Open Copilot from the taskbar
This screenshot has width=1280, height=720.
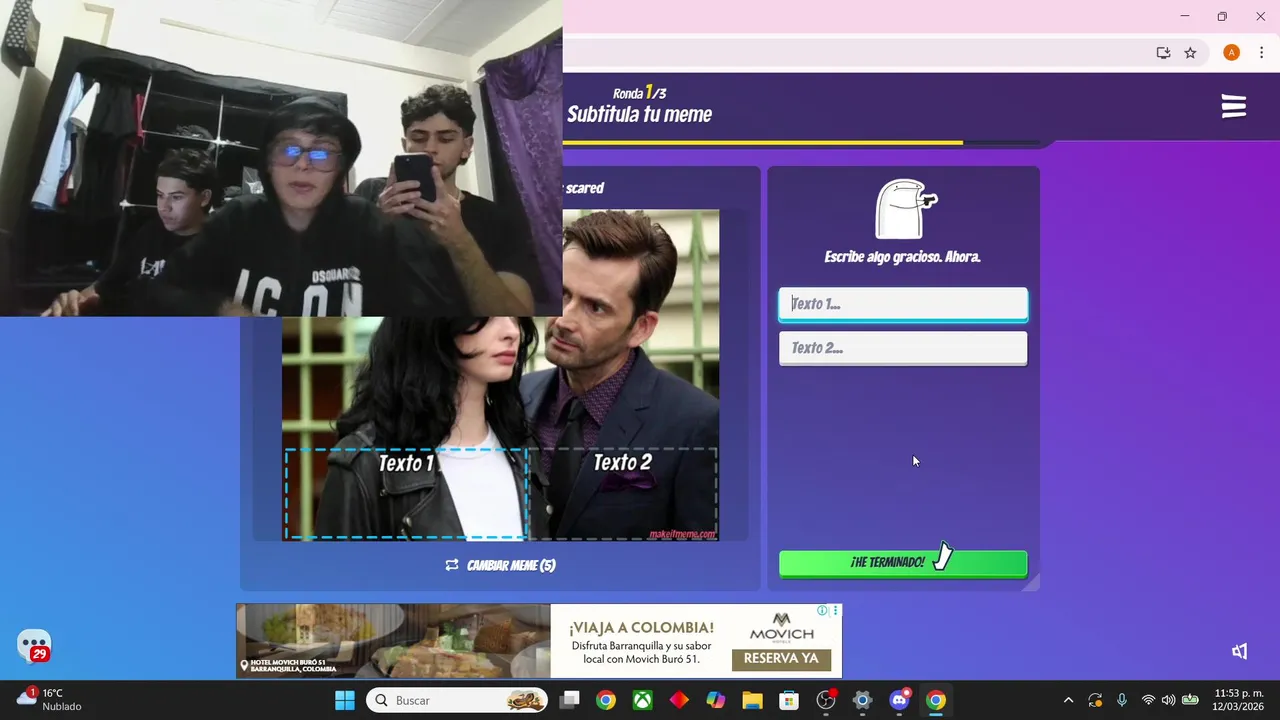coord(716,700)
